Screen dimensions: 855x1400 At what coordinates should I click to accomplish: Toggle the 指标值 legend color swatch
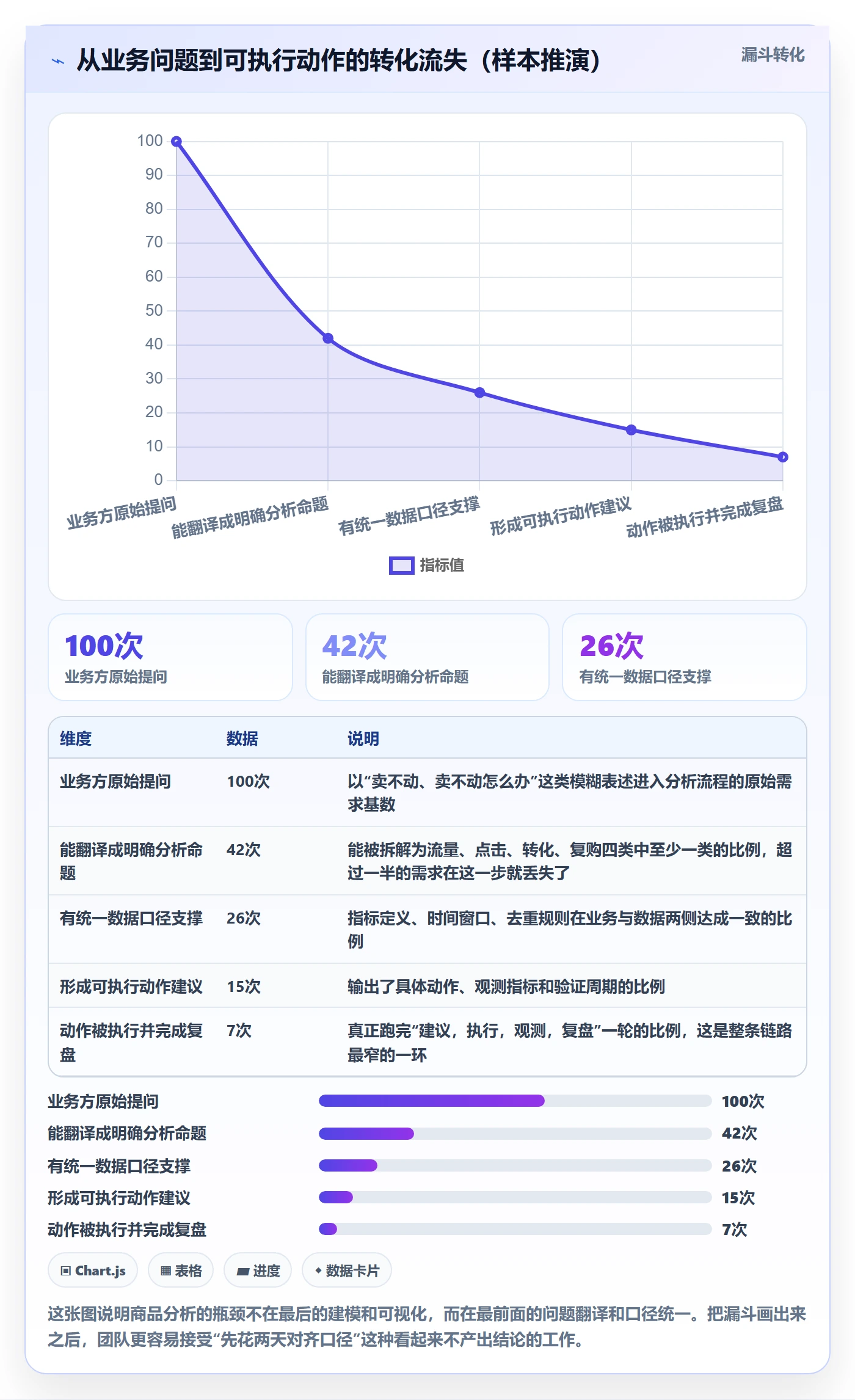[x=402, y=566]
